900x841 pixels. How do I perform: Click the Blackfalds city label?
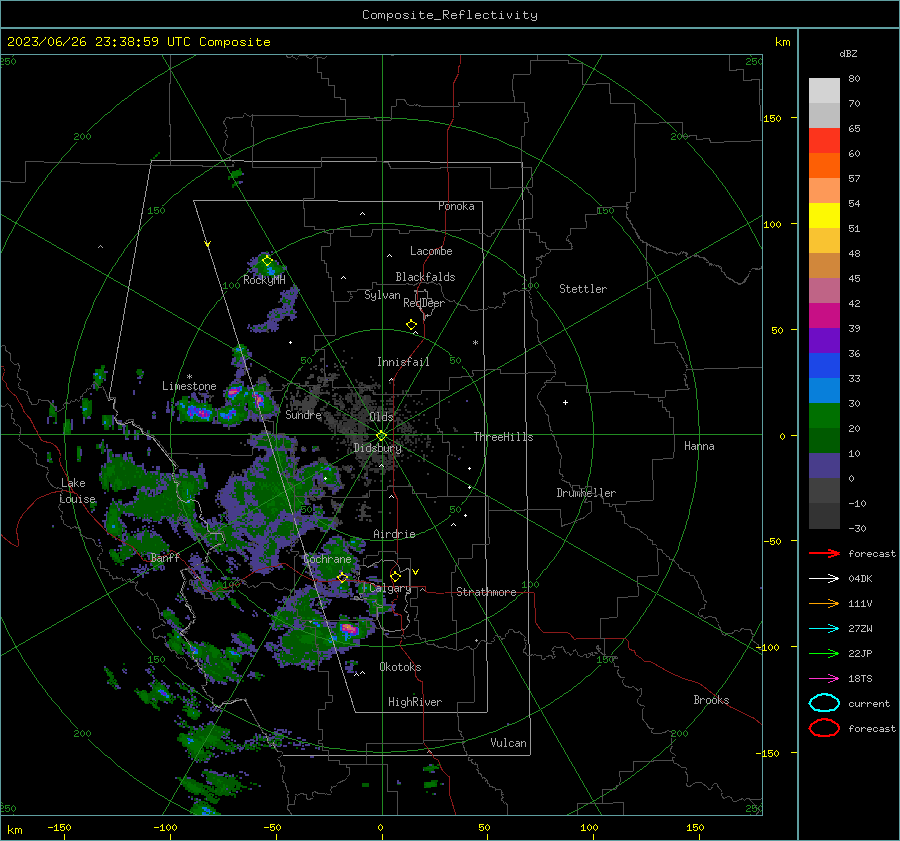click(425, 277)
